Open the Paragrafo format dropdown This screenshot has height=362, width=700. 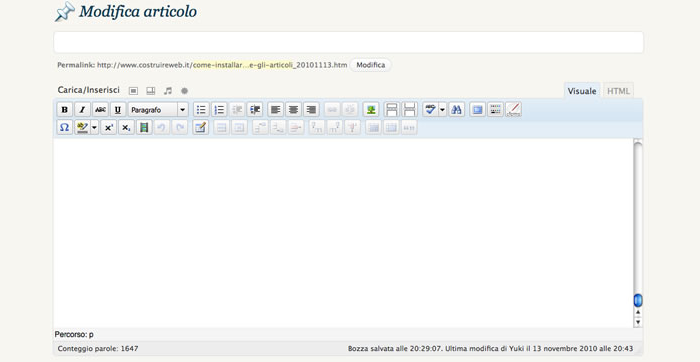tap(158, 109)
